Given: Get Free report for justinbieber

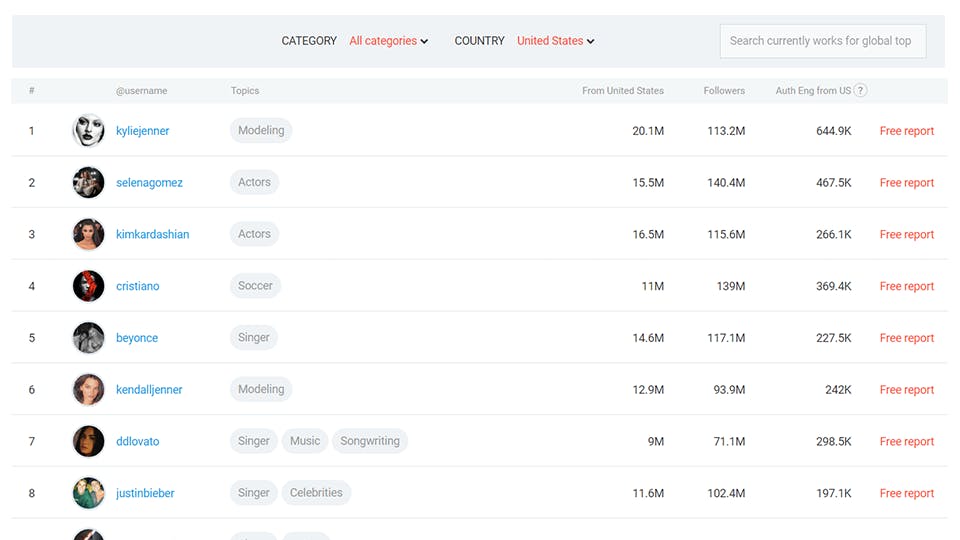Looking at the screenshot, I should pos(907,493).
